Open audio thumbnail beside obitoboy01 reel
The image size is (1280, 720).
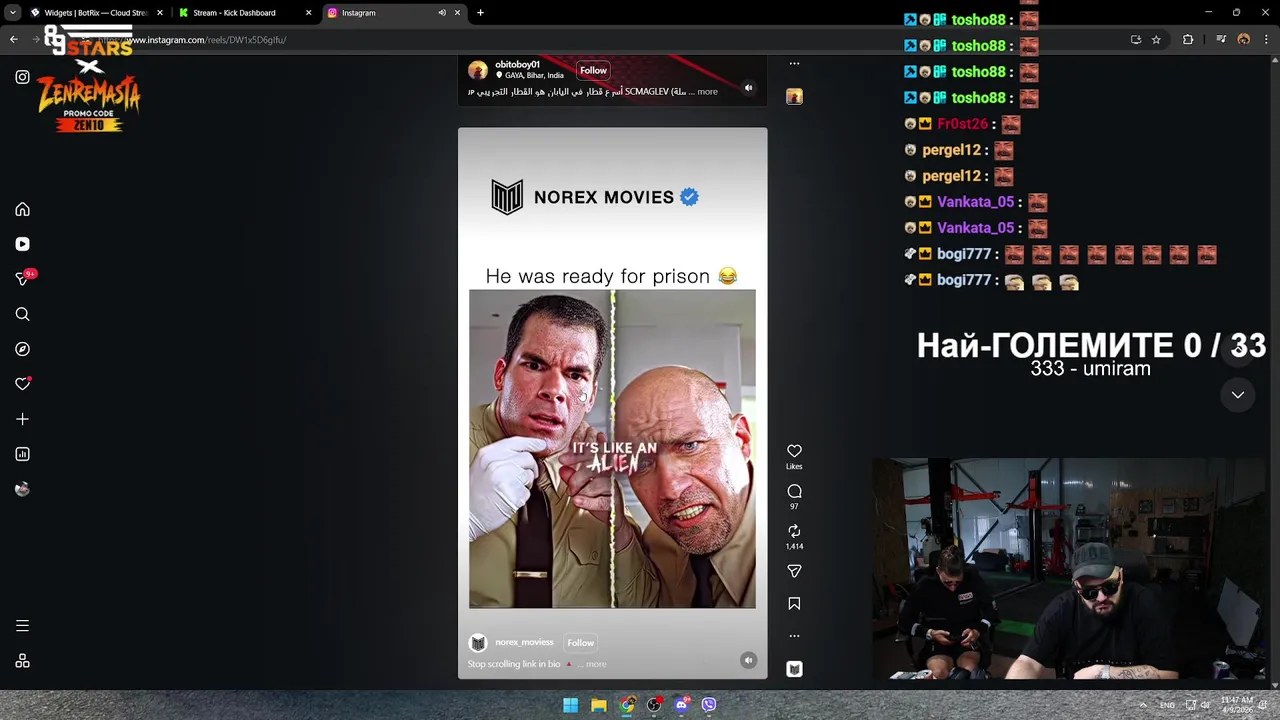tap(794, 97)
